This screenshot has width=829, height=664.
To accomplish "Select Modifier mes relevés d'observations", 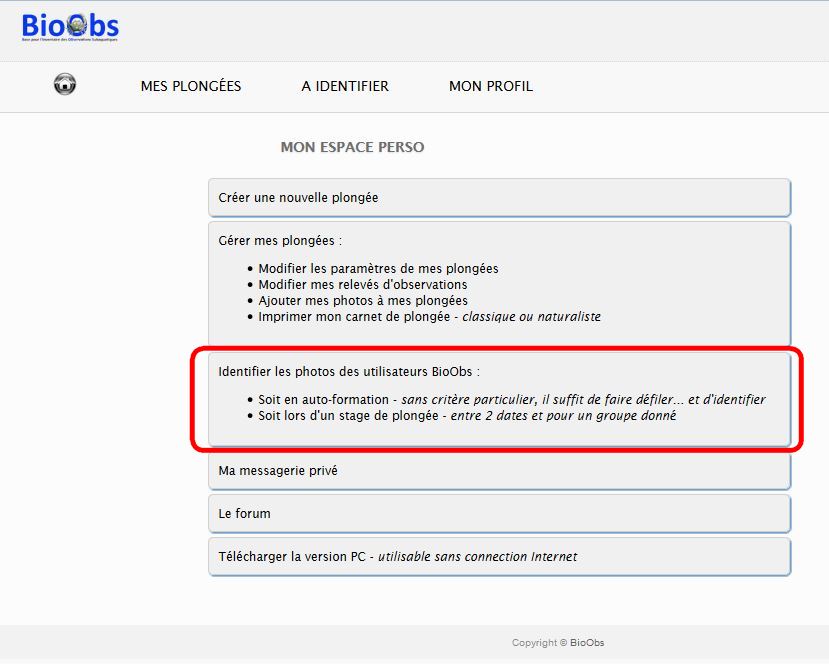I will coord(363,284).
